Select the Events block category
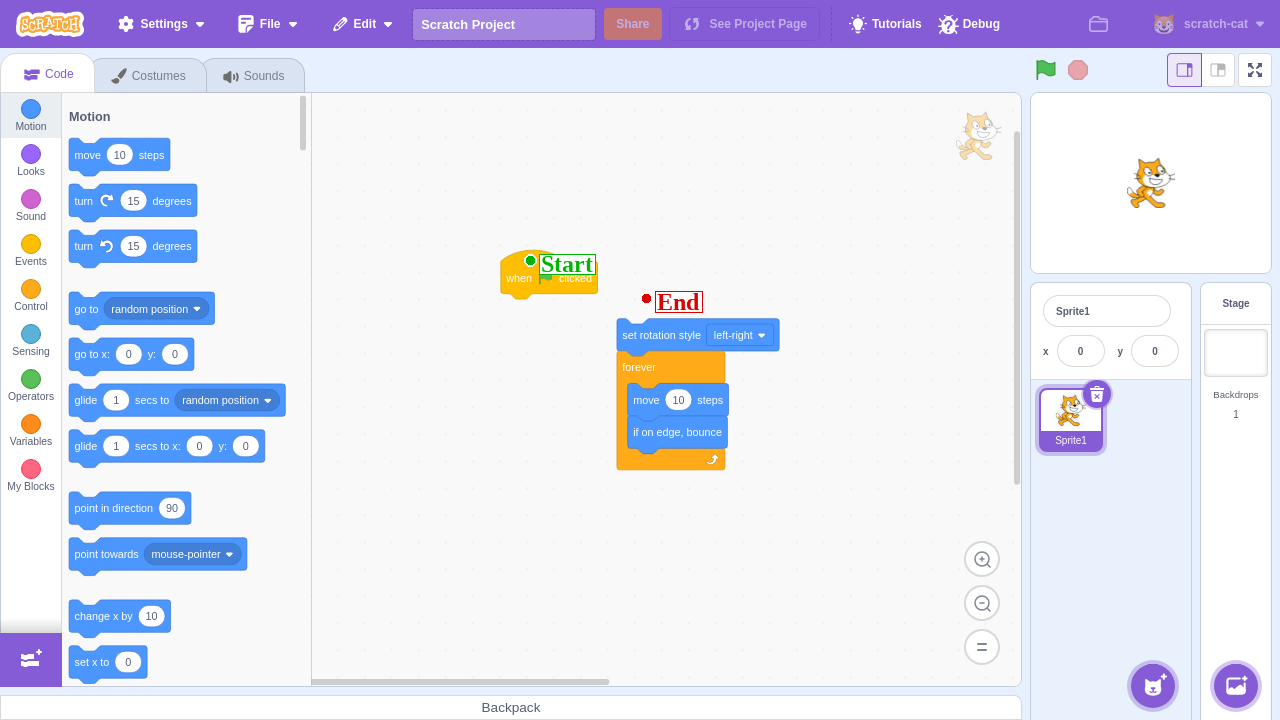1280x720 pixels. pos(31,251)
